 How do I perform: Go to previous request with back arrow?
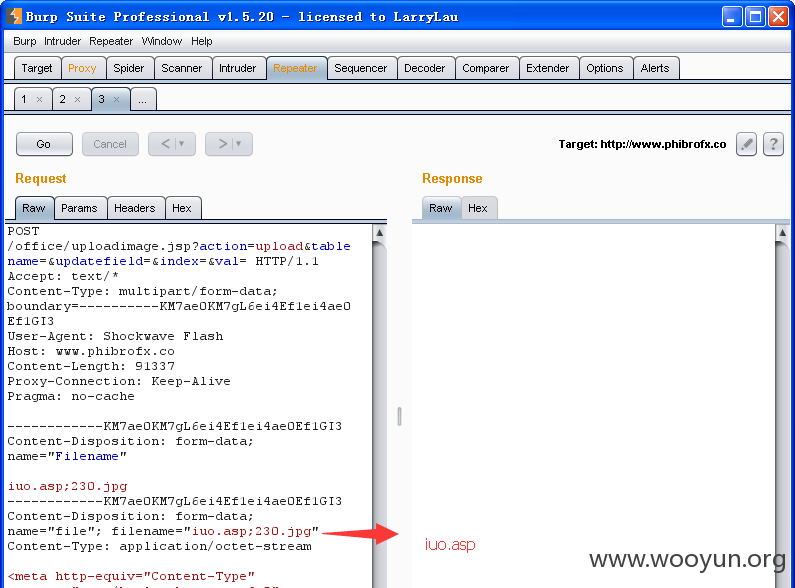pos(172,144)
